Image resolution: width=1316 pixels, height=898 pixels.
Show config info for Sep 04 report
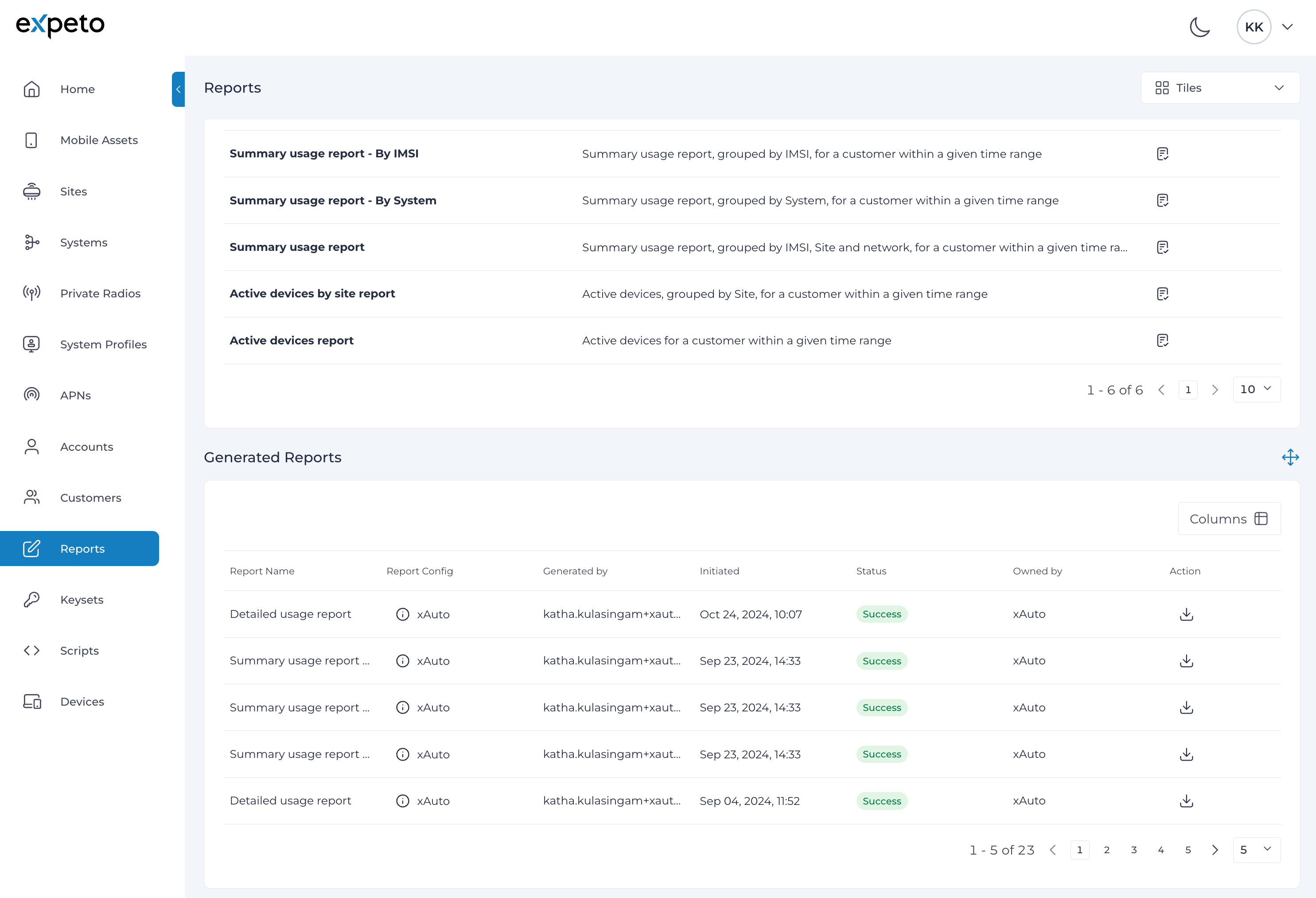(403, 801)
